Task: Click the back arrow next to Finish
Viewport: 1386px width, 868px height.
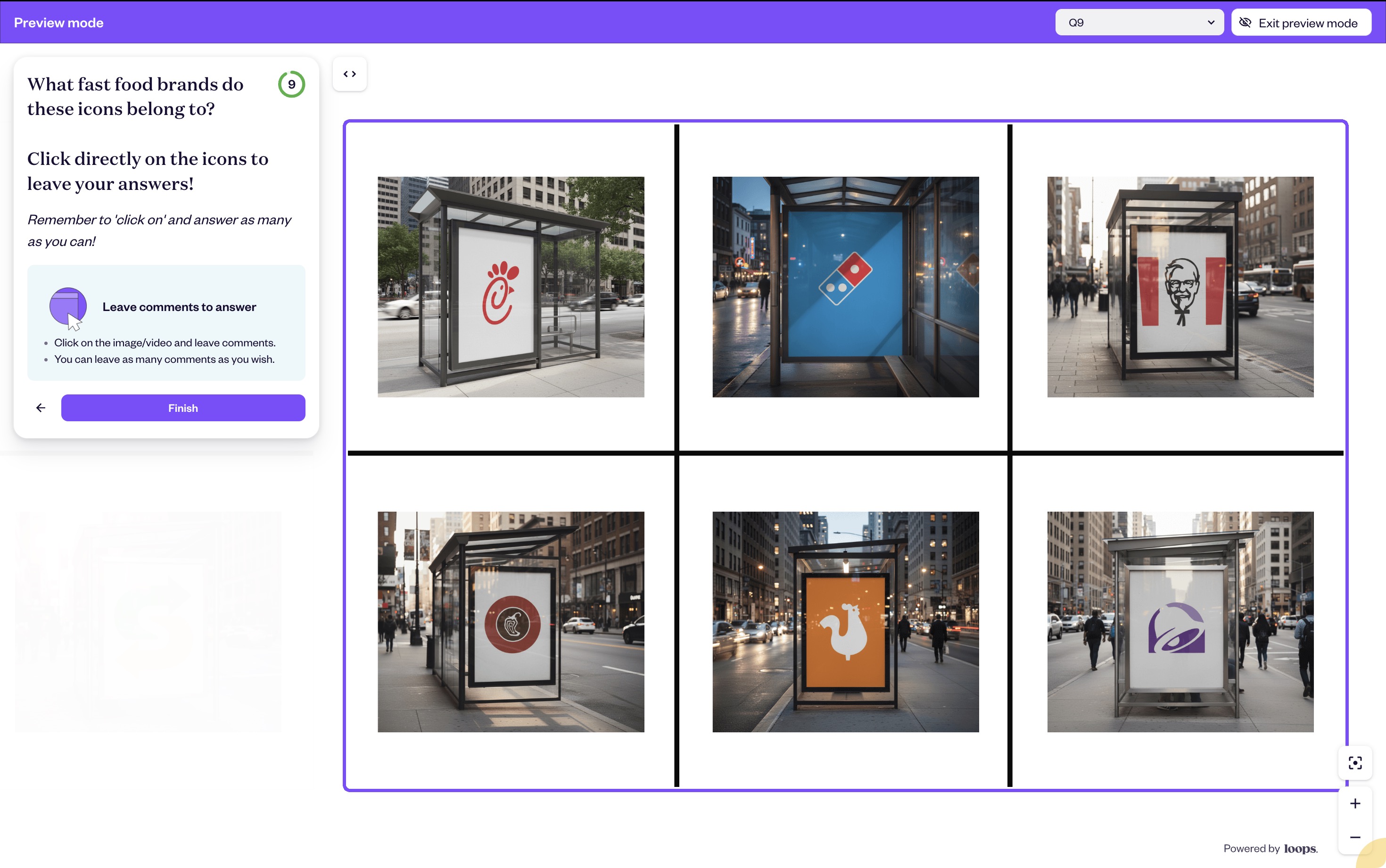Action: [x=40, y=408]
